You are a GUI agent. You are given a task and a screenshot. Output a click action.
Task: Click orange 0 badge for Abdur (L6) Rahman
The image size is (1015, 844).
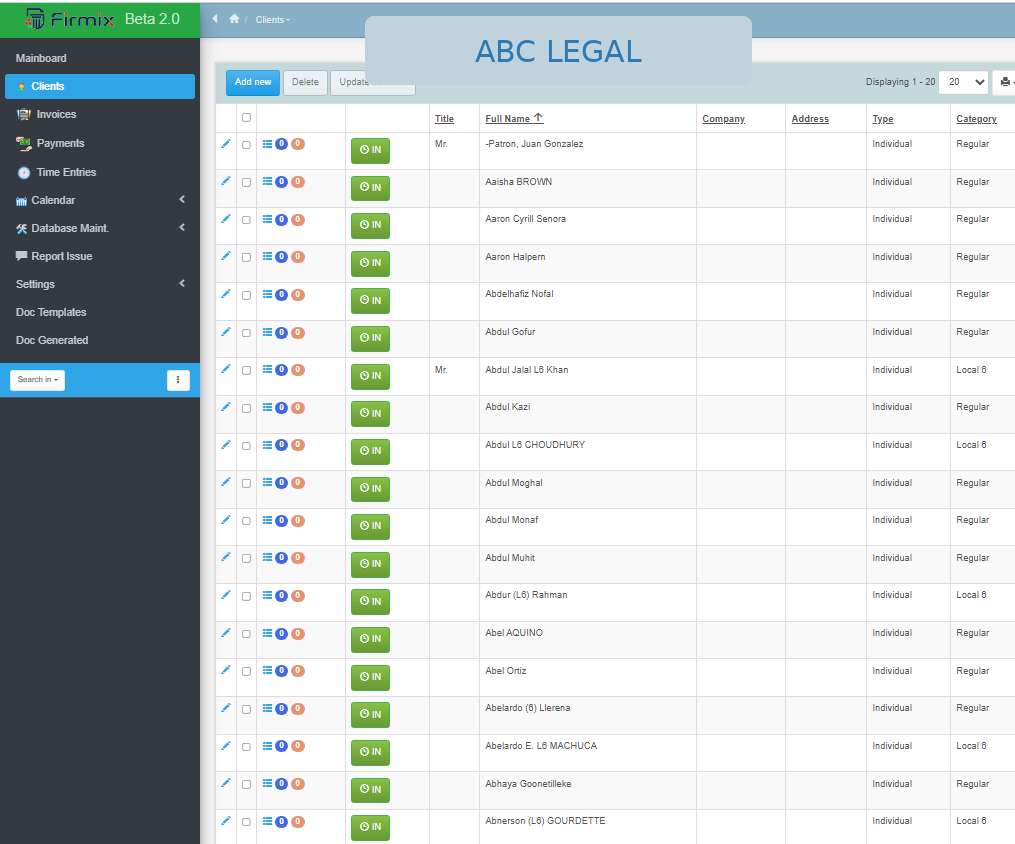298,595
